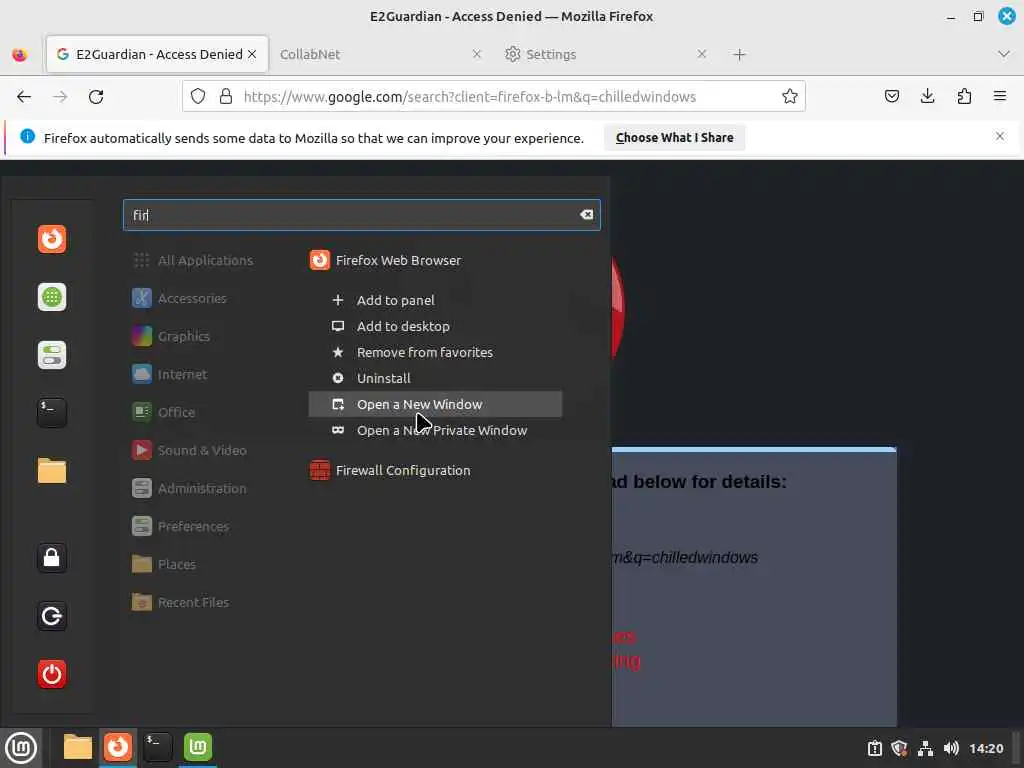This screenshot has height=768, width=1024.
Task: Launch Firewall Configuration result
Action: pos(435,470)
